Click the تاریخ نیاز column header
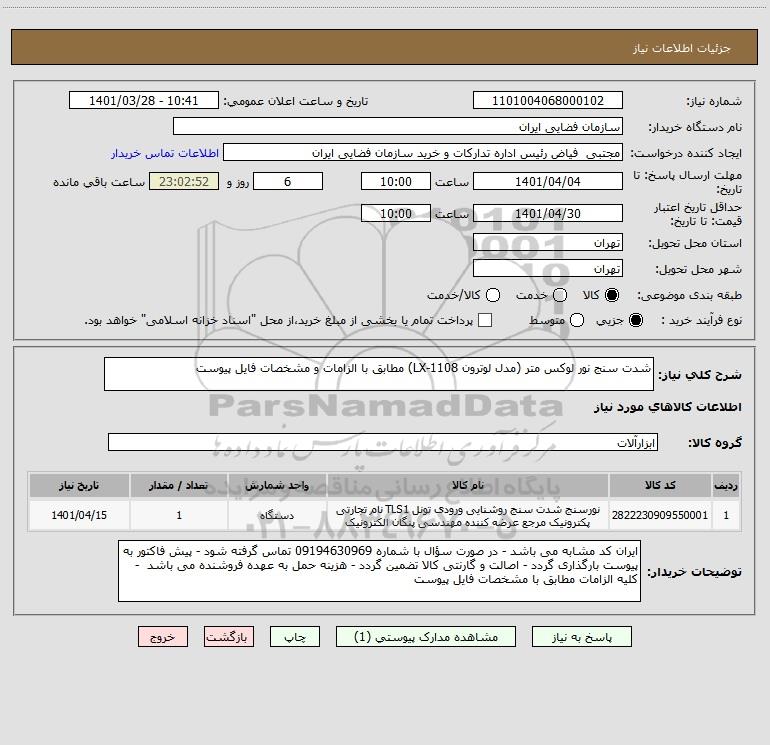 pos(79,485)
